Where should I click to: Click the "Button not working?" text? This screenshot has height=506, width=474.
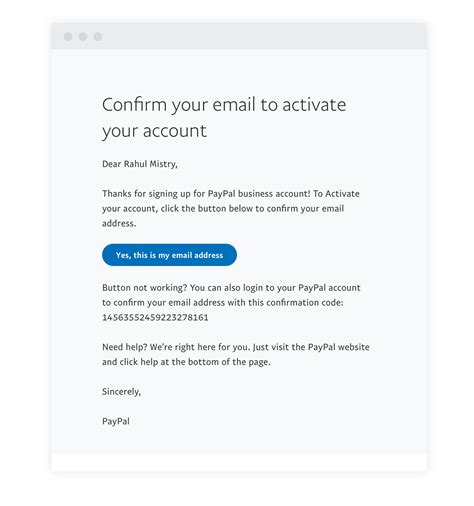point(145,288)
